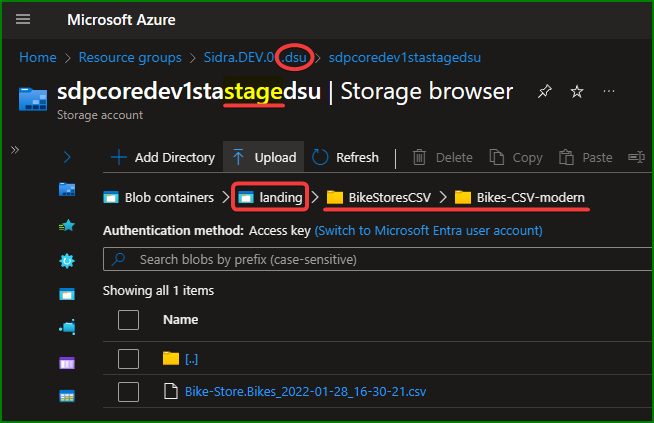Expand the storage tree with blue chevron
The height and width of the screenshot is (423, 654).
(67, 157)
